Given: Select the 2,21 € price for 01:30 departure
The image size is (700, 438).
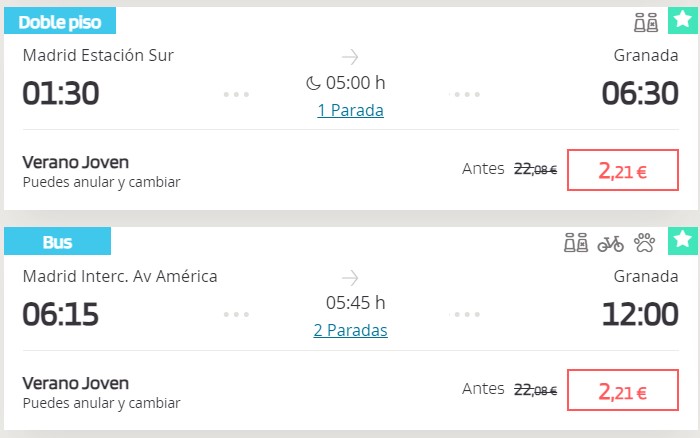Looking at the screenshot, I should pos(623,170).
